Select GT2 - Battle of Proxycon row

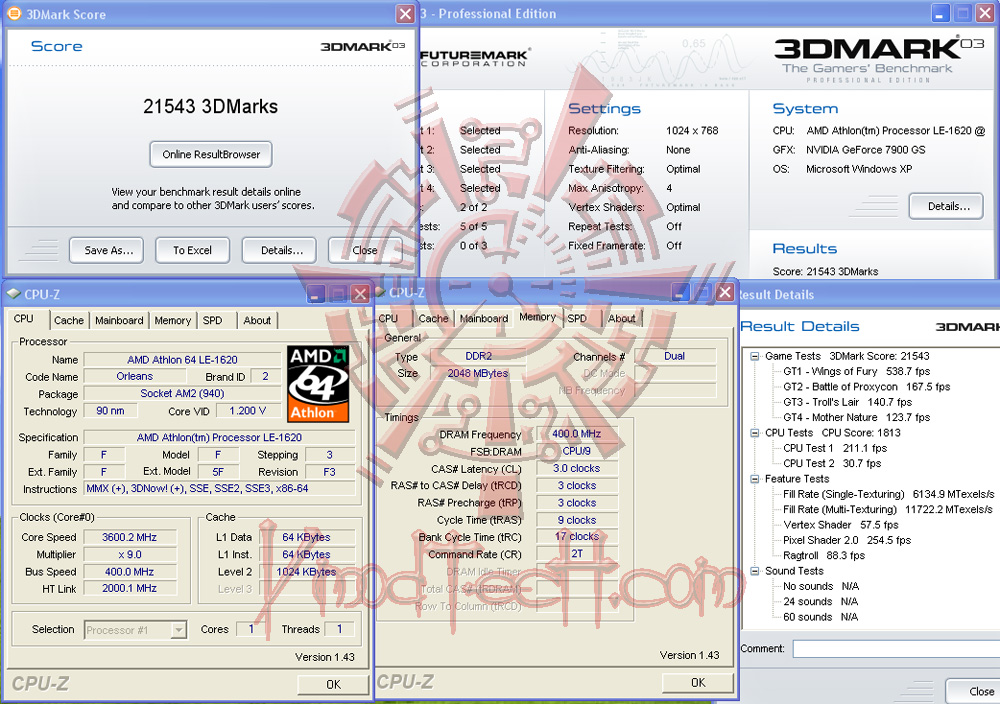(867, 387)
